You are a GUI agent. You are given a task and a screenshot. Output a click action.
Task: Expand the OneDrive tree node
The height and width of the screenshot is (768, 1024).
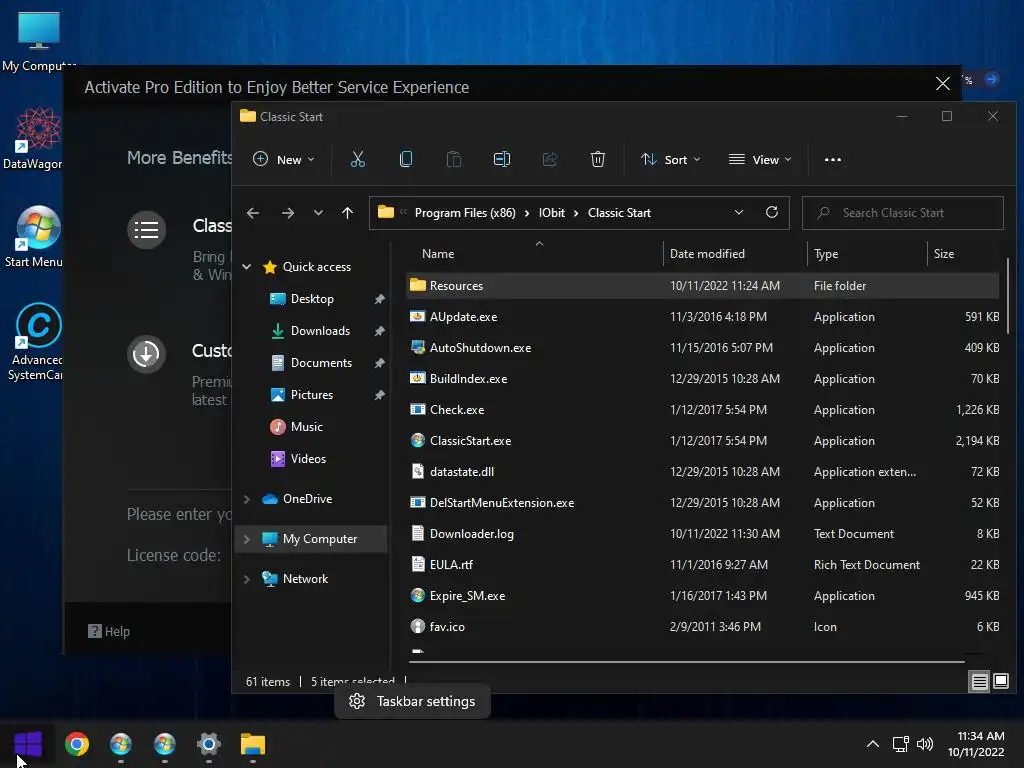[247, 499]
